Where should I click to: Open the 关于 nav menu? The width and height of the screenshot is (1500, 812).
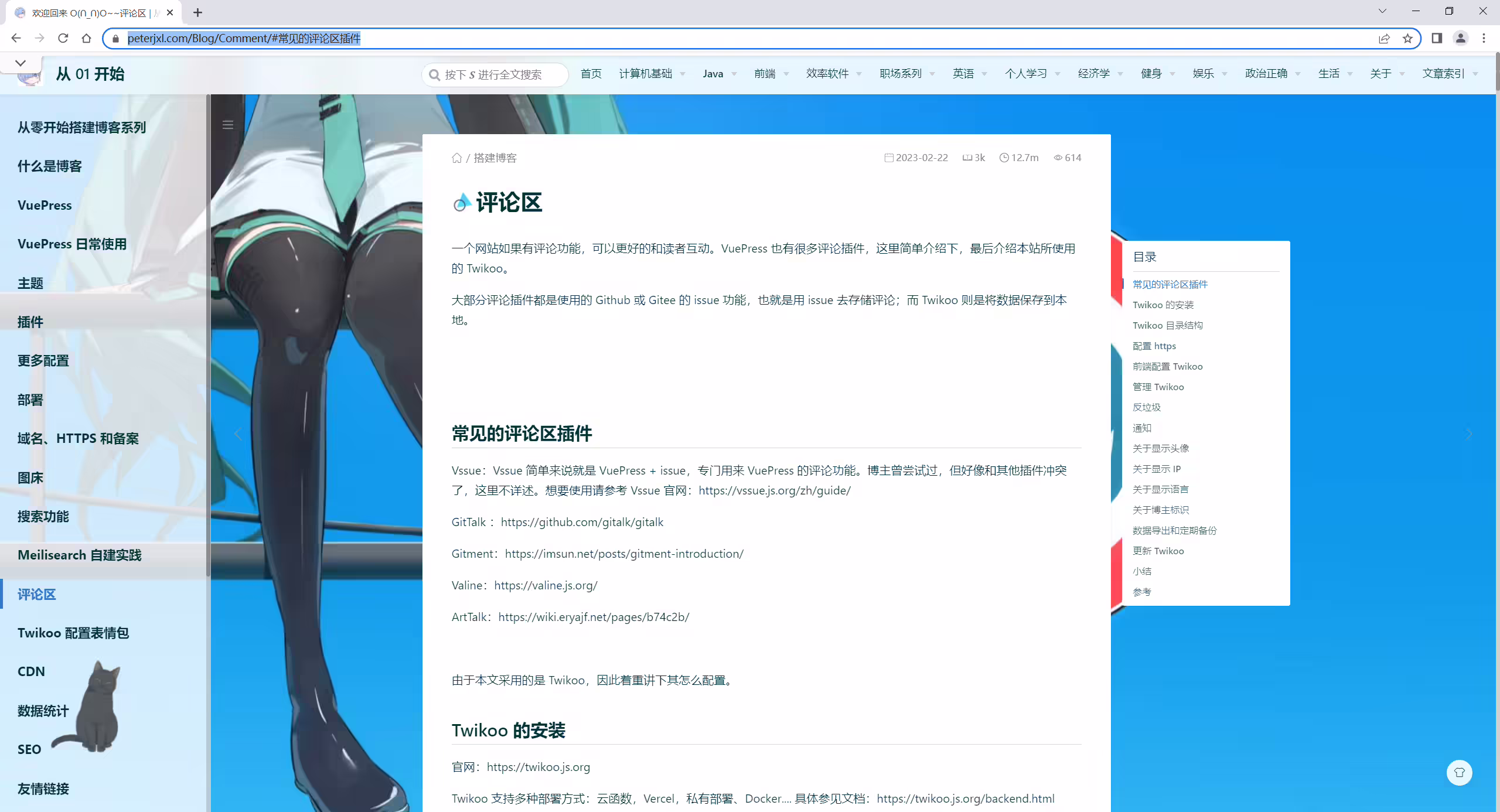[x=1387, y=74]
